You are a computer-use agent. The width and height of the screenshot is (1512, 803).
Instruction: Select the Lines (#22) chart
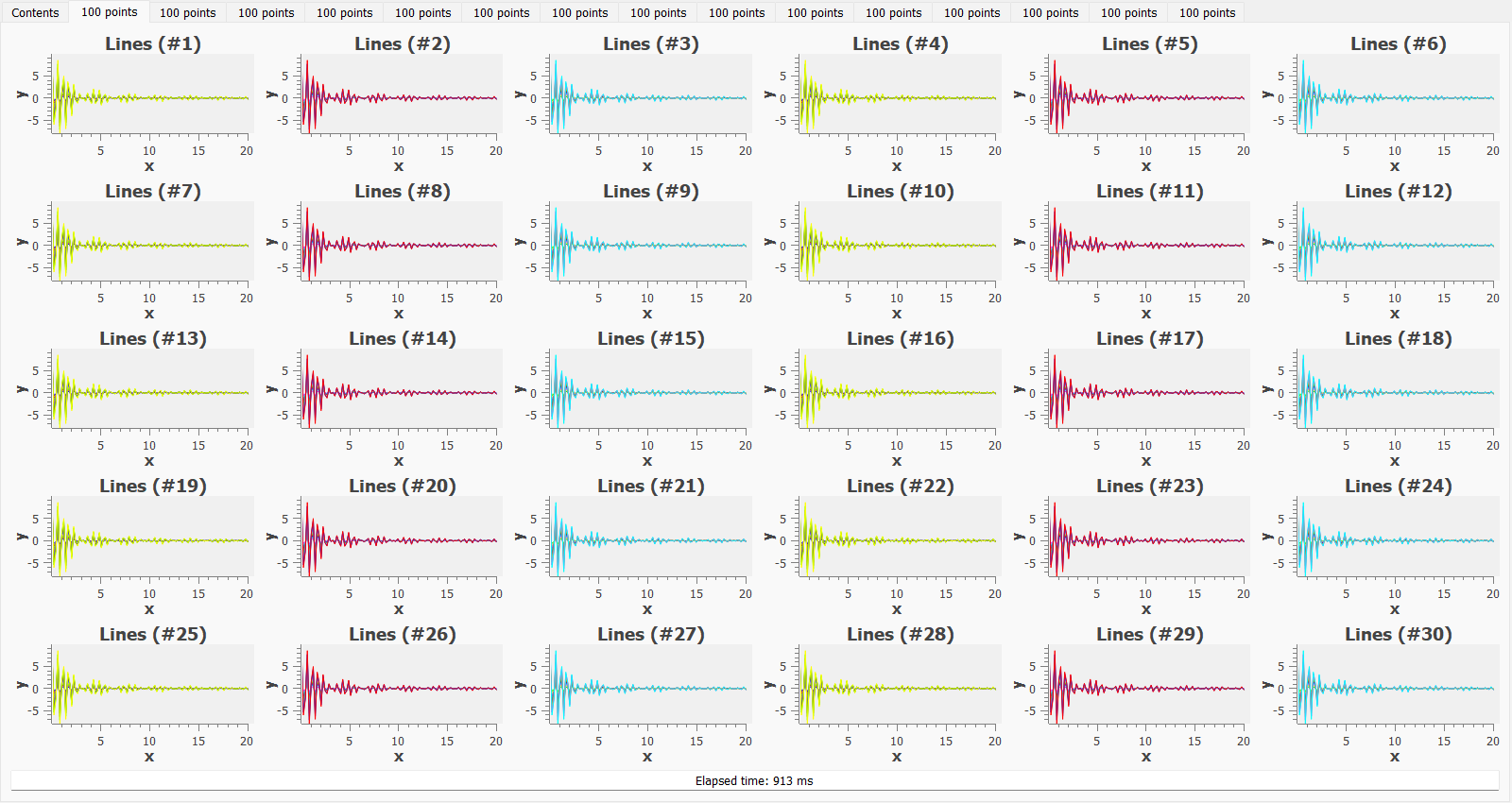900,537
